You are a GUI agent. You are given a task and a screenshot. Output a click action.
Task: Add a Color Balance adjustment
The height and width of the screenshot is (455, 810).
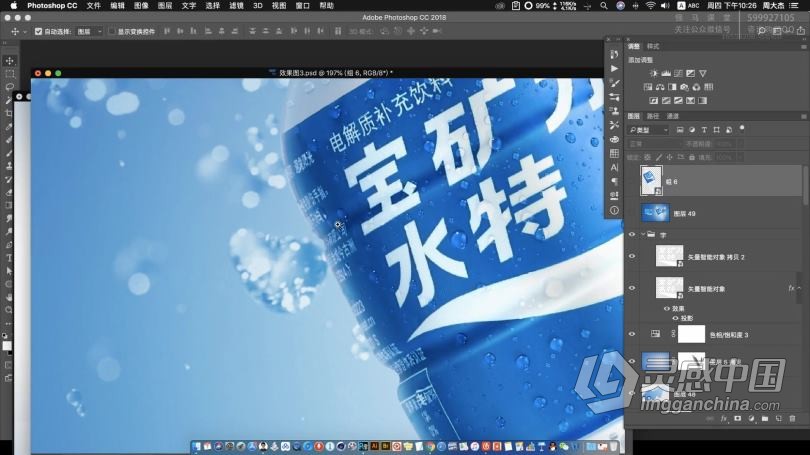click(x=660, y=87)
